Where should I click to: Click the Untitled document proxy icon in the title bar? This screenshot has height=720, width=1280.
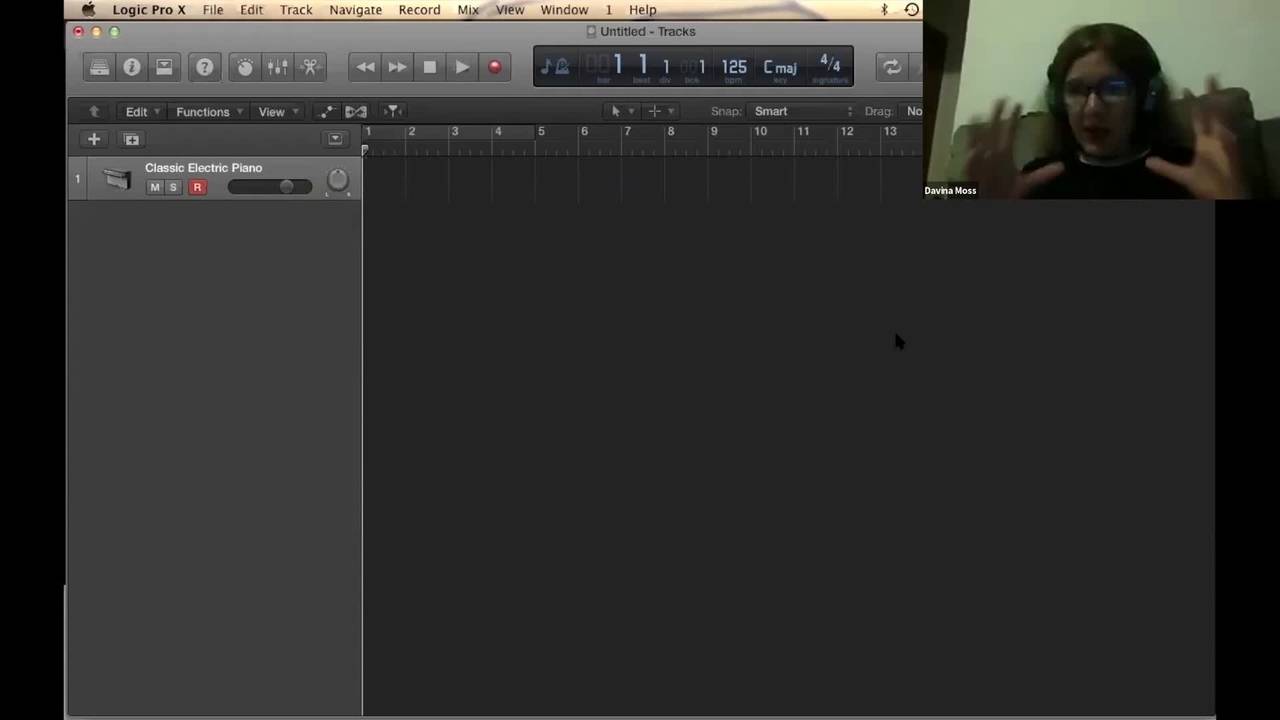point(591,32)
